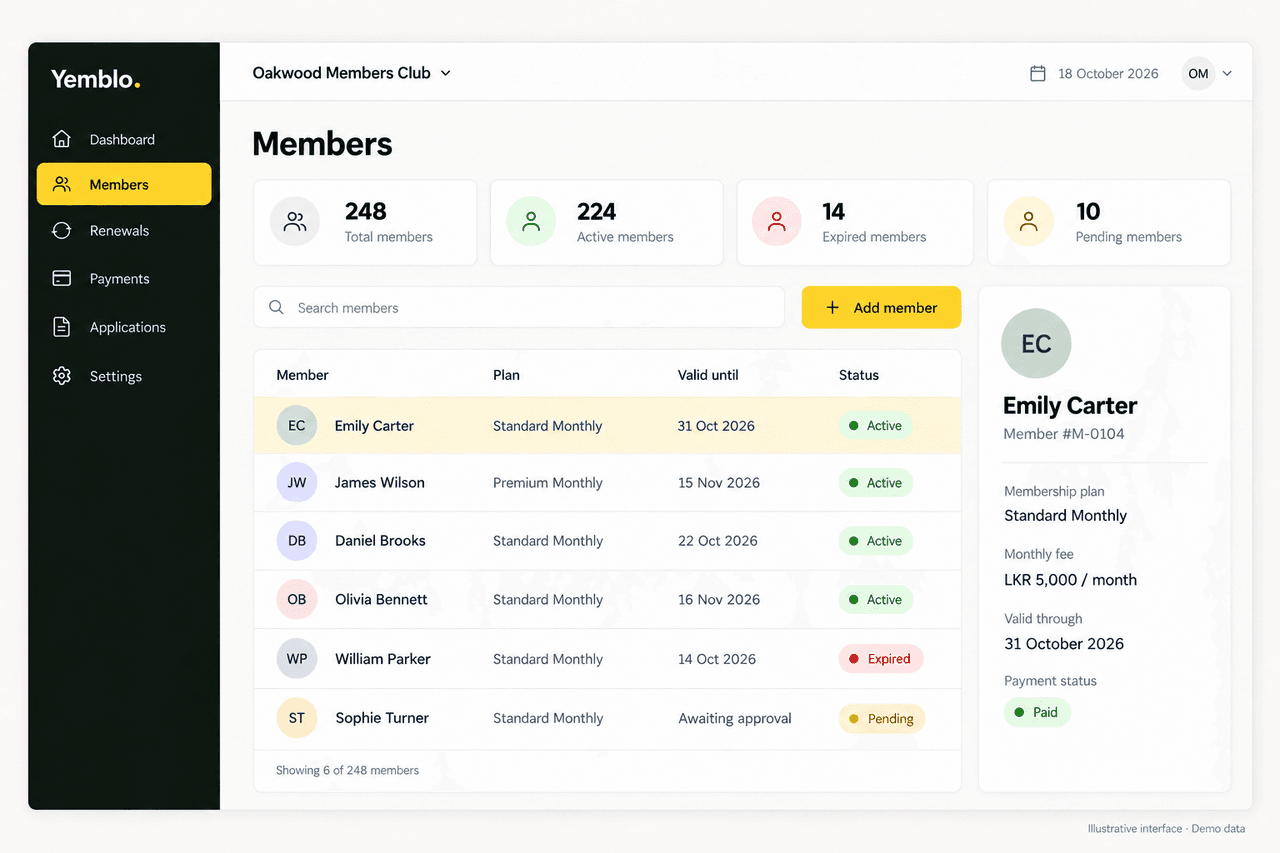Select William Parker's Expired status badge
Screen dimensions: 1280x853
[880, 659]
